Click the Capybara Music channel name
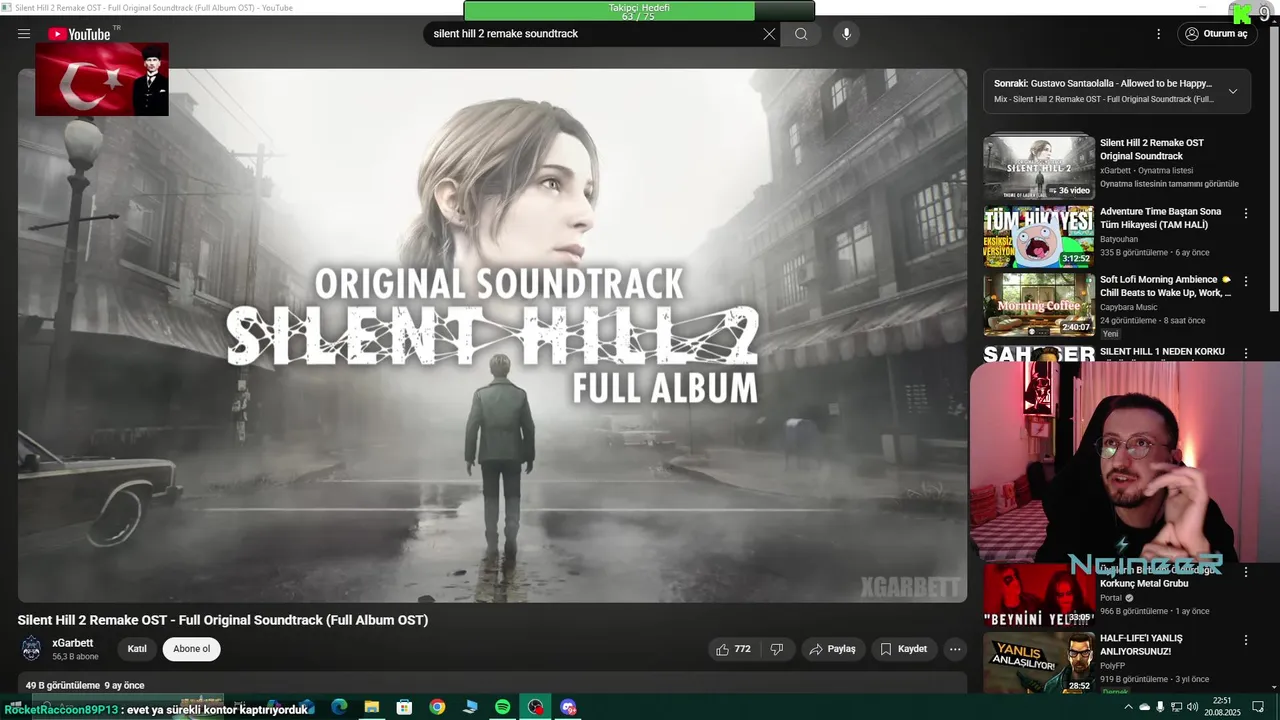This screenshot has width=1280, height=720. [x=1128, y=307]
